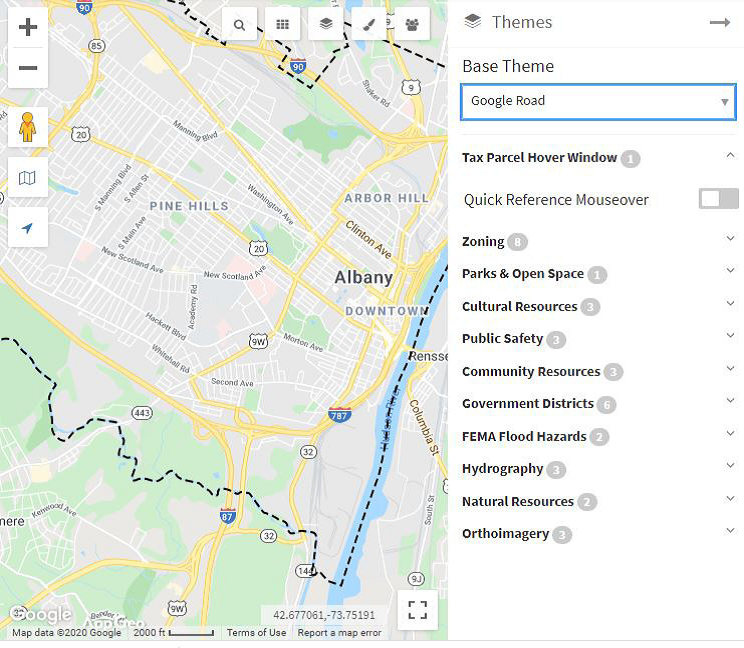The height and width of the screenshot is (648, 744).
Task: Expand the Zoning theme group
Action: pyautogui.click(x=730, y=240)
